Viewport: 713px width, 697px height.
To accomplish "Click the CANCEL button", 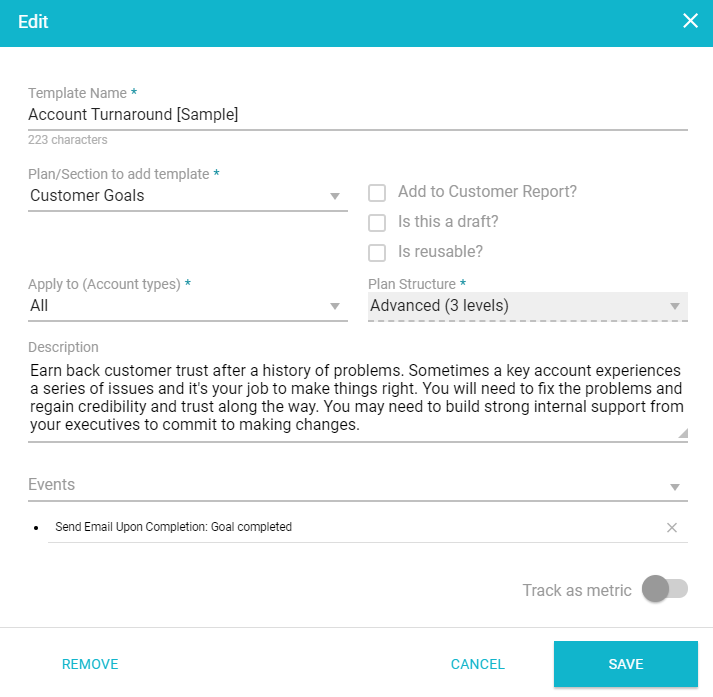I will [x=478, y=664].
